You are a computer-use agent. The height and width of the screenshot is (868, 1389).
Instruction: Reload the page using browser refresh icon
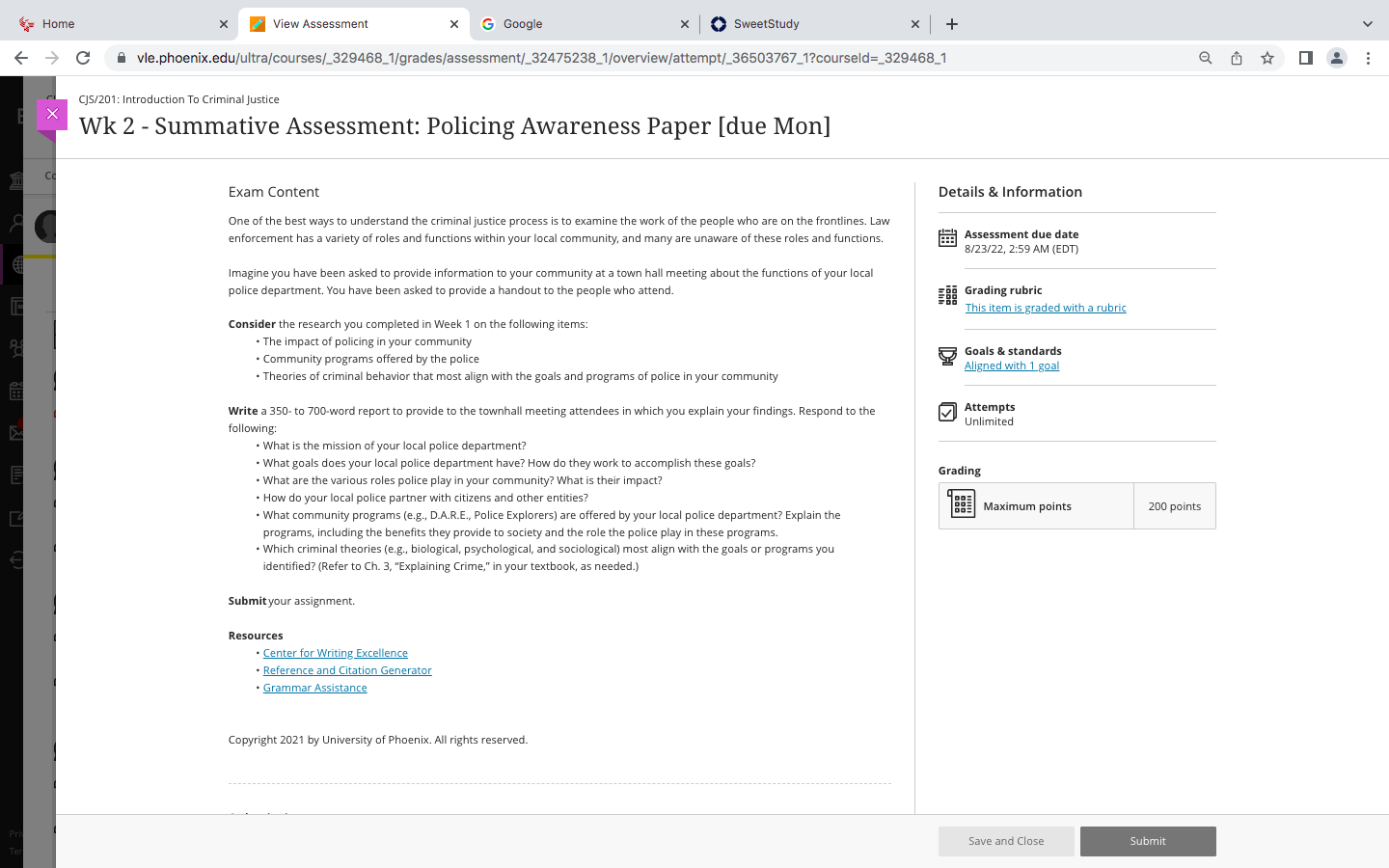click(x=83, y=58)
